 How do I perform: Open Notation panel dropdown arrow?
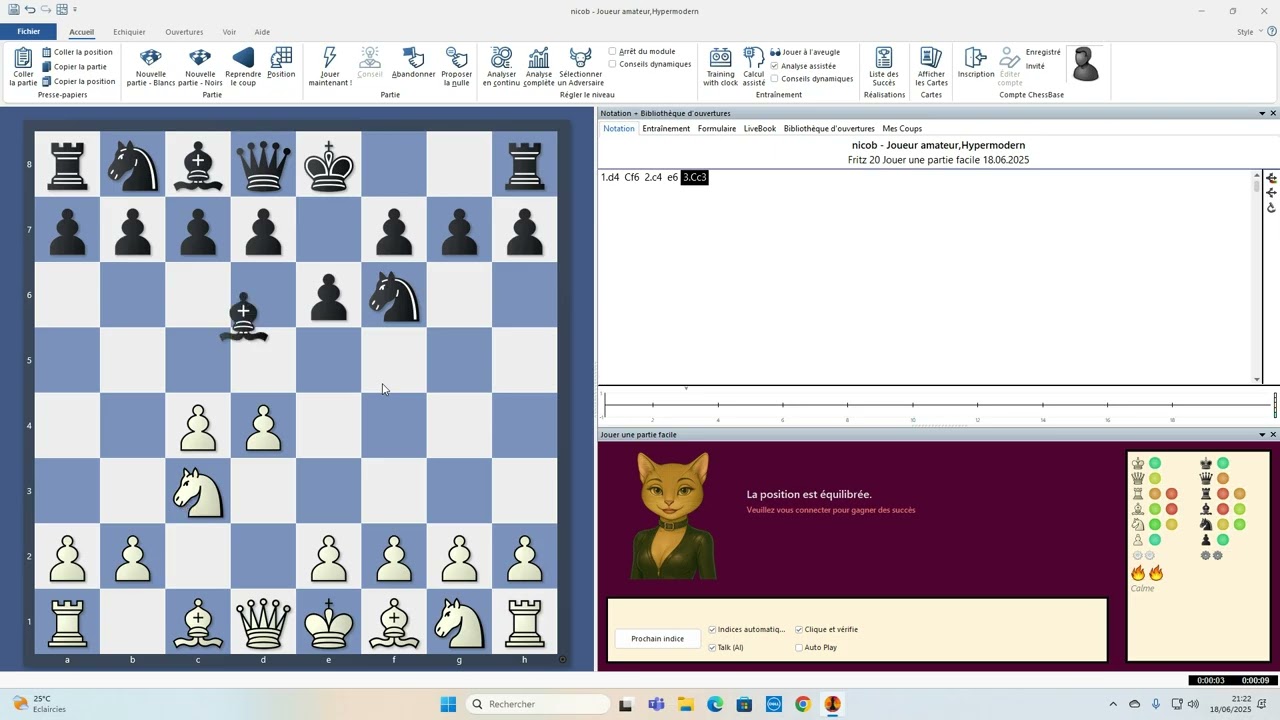[x=1262, y=114]
